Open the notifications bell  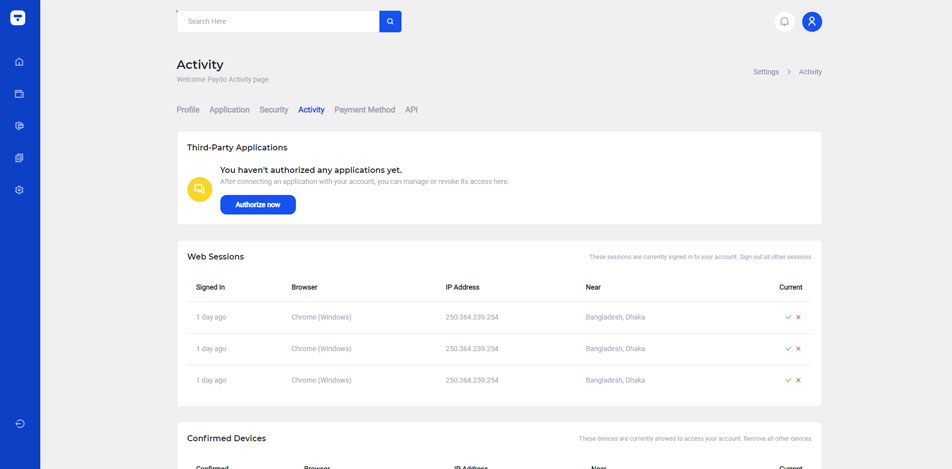coord(784,21)
